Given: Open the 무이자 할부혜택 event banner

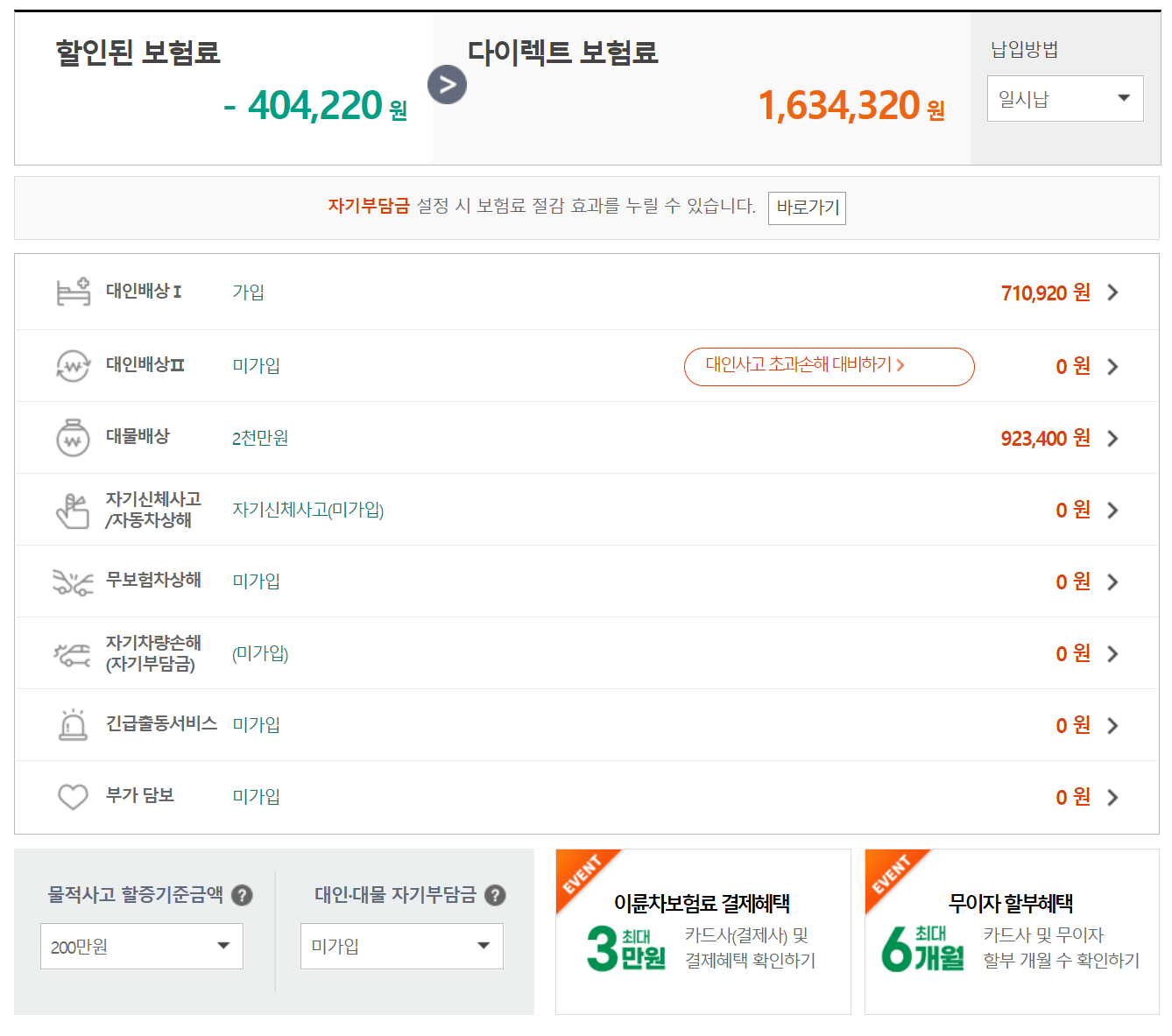Looking at the screenshot, I should [x=1012, y=932].
